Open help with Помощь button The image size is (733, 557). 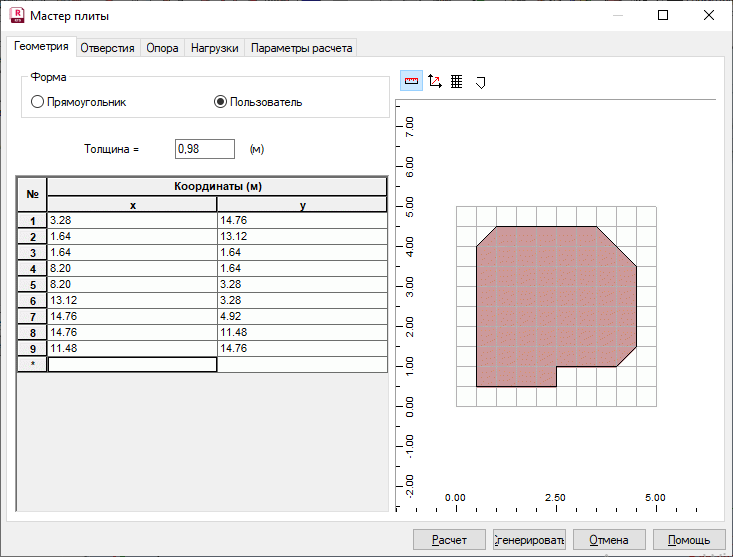689,540
